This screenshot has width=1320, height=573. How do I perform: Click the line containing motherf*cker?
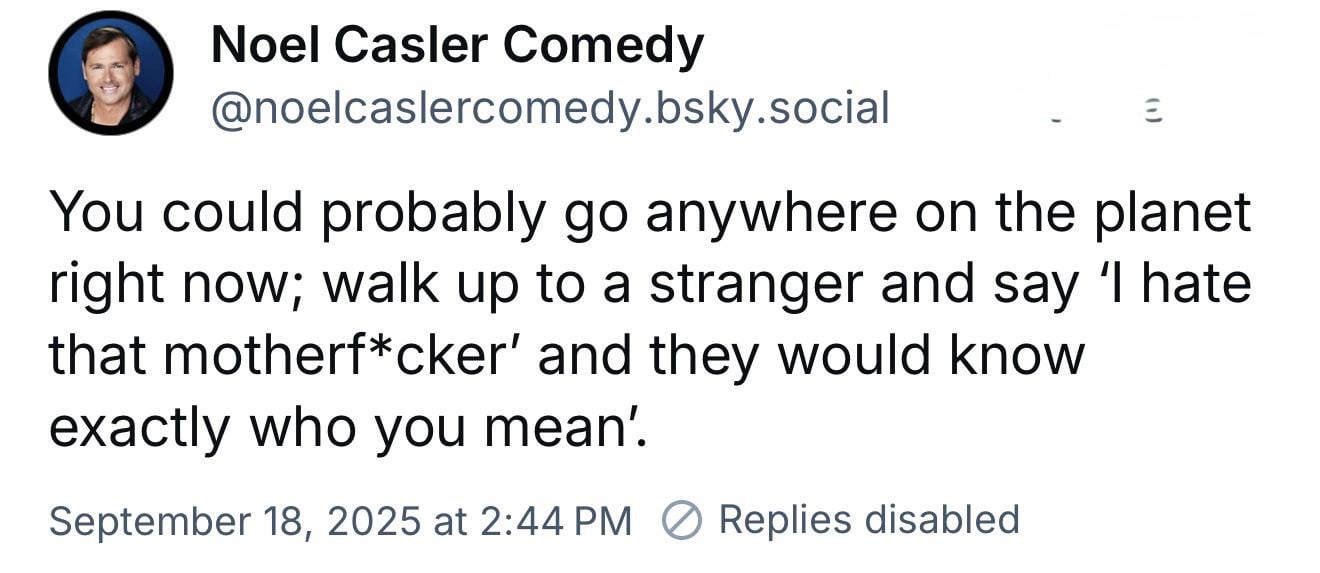pyautogui.click(x=567, y=356)
